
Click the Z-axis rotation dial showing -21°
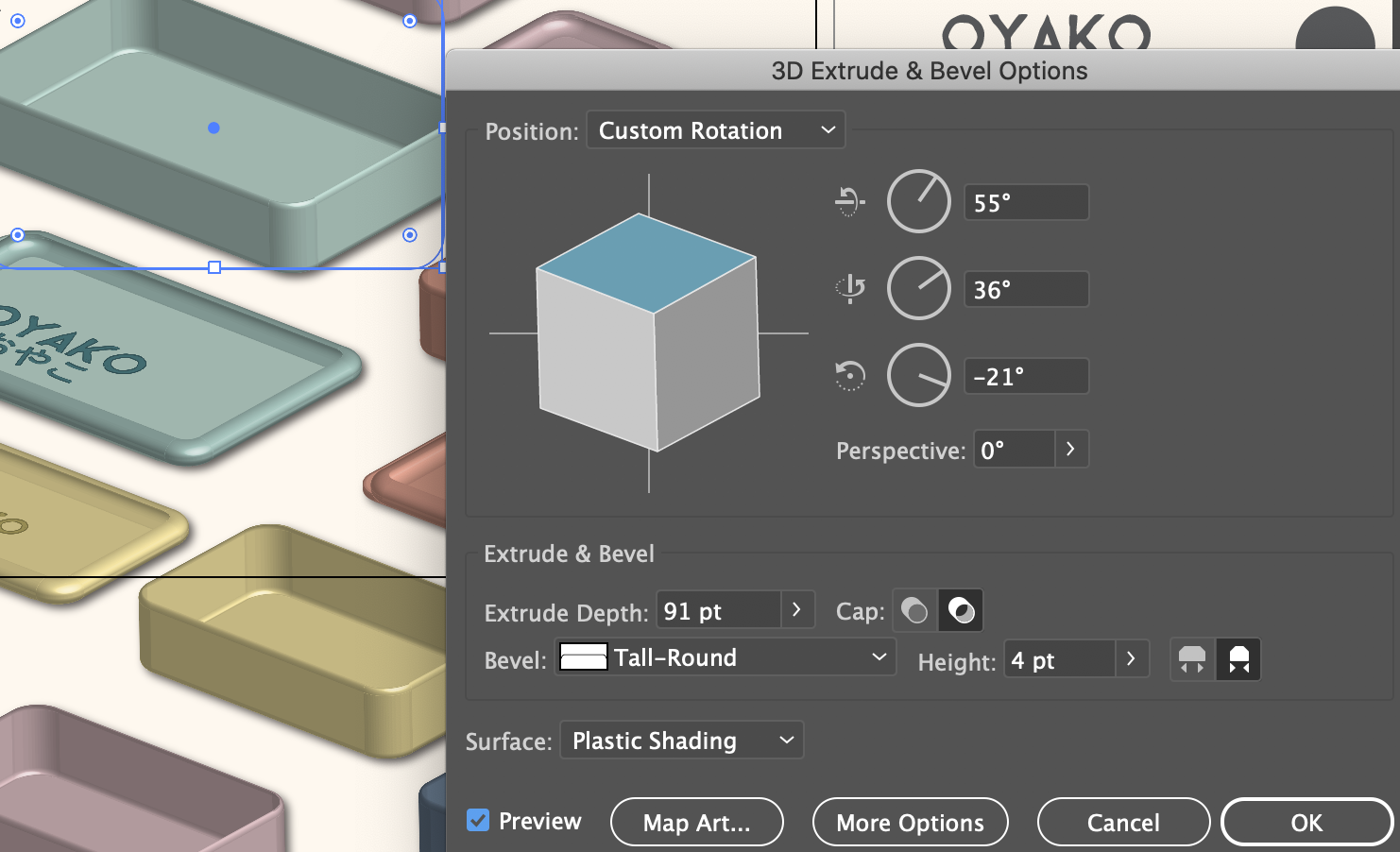pos(918,376)
